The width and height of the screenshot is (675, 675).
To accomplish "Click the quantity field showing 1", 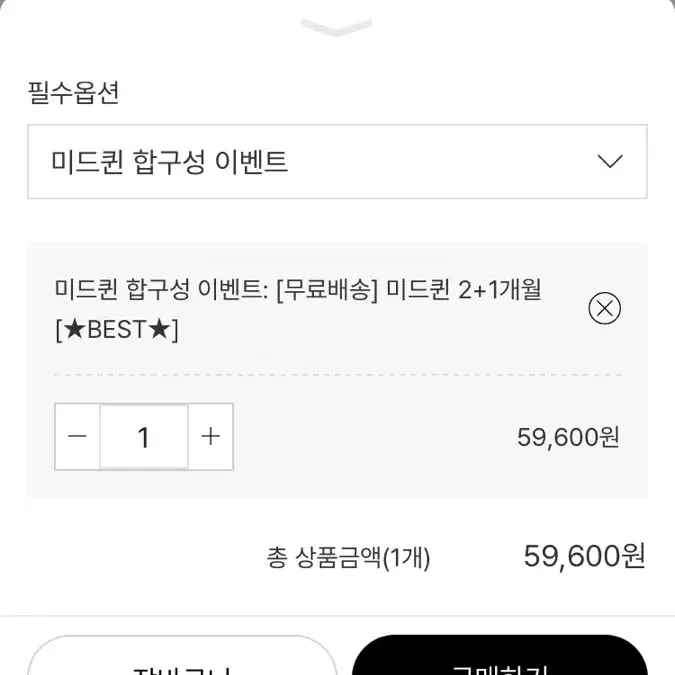I will point(144,437).
